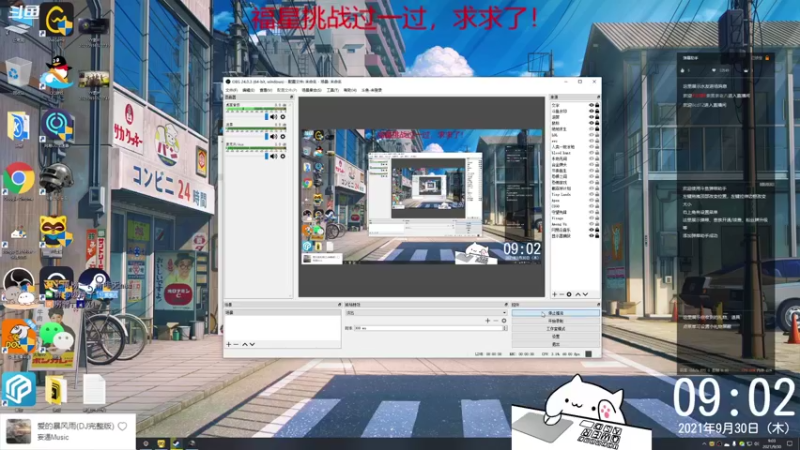Image resolution: width=800 pixels, height=450 pixels.
Task: Pop out the controls dock
Action: (x=598, y=305)
